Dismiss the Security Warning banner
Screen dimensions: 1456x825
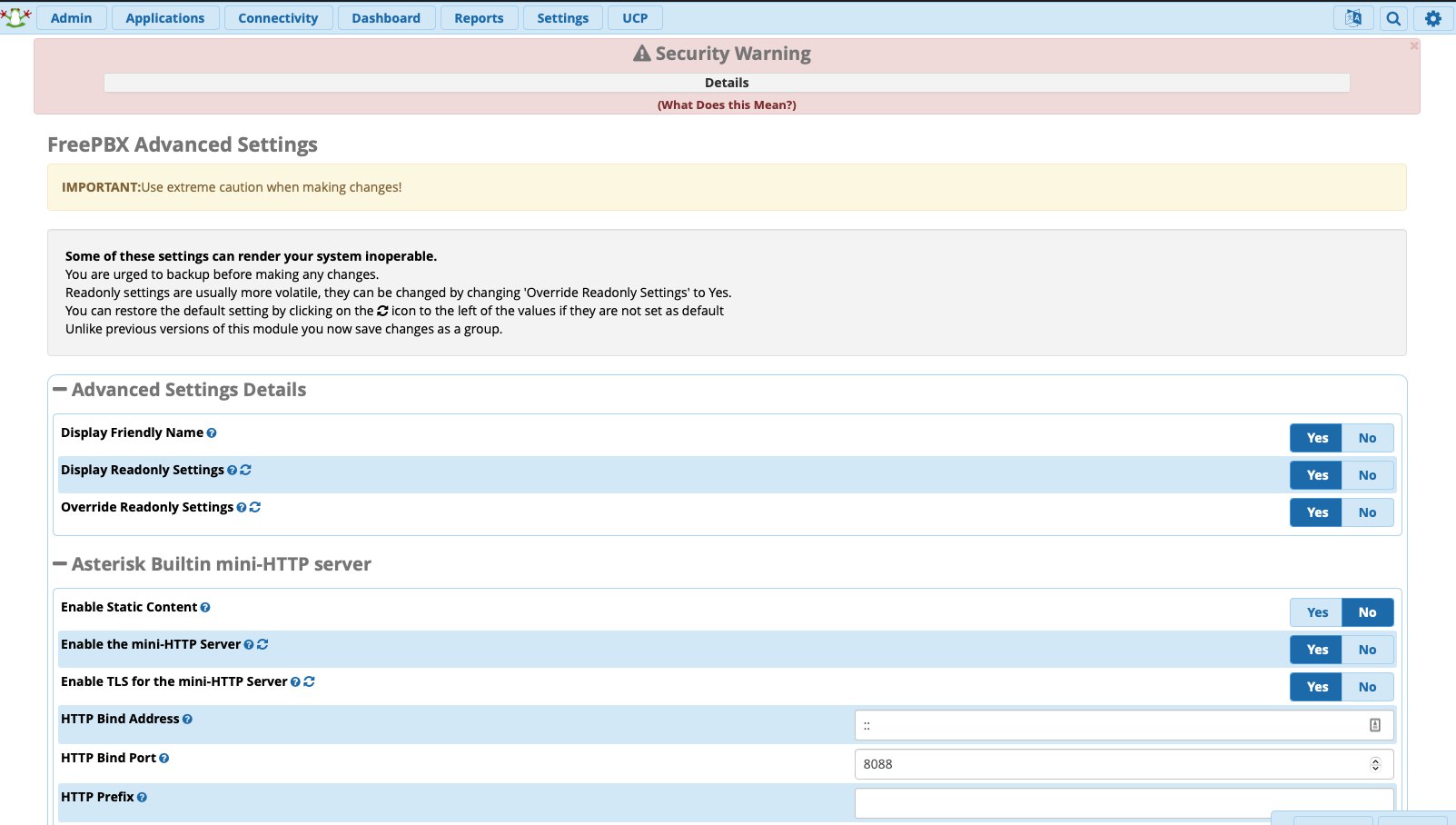click(x=1413, y=45)
